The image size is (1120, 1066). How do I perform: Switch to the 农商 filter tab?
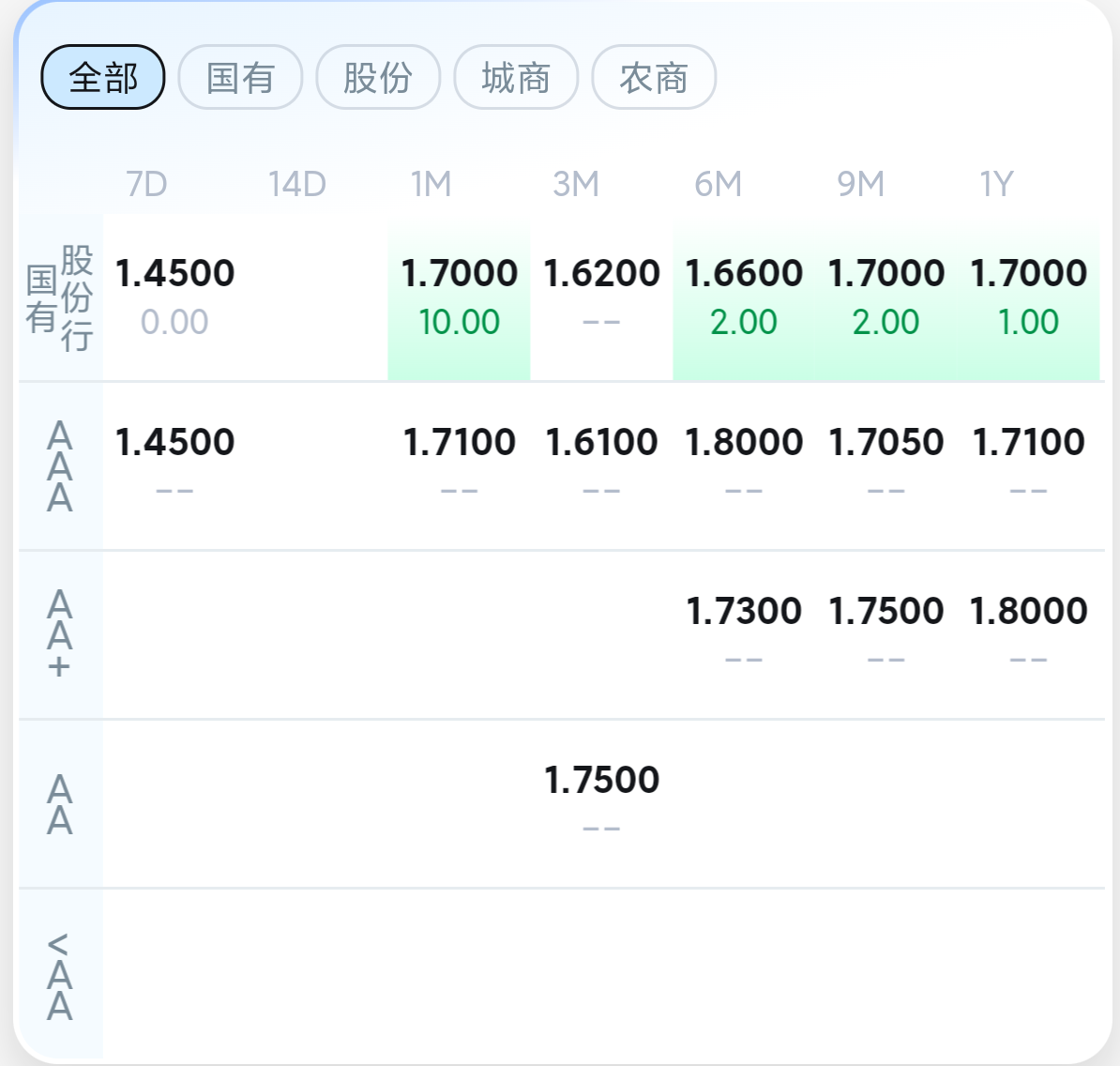[x=654, y=77]
